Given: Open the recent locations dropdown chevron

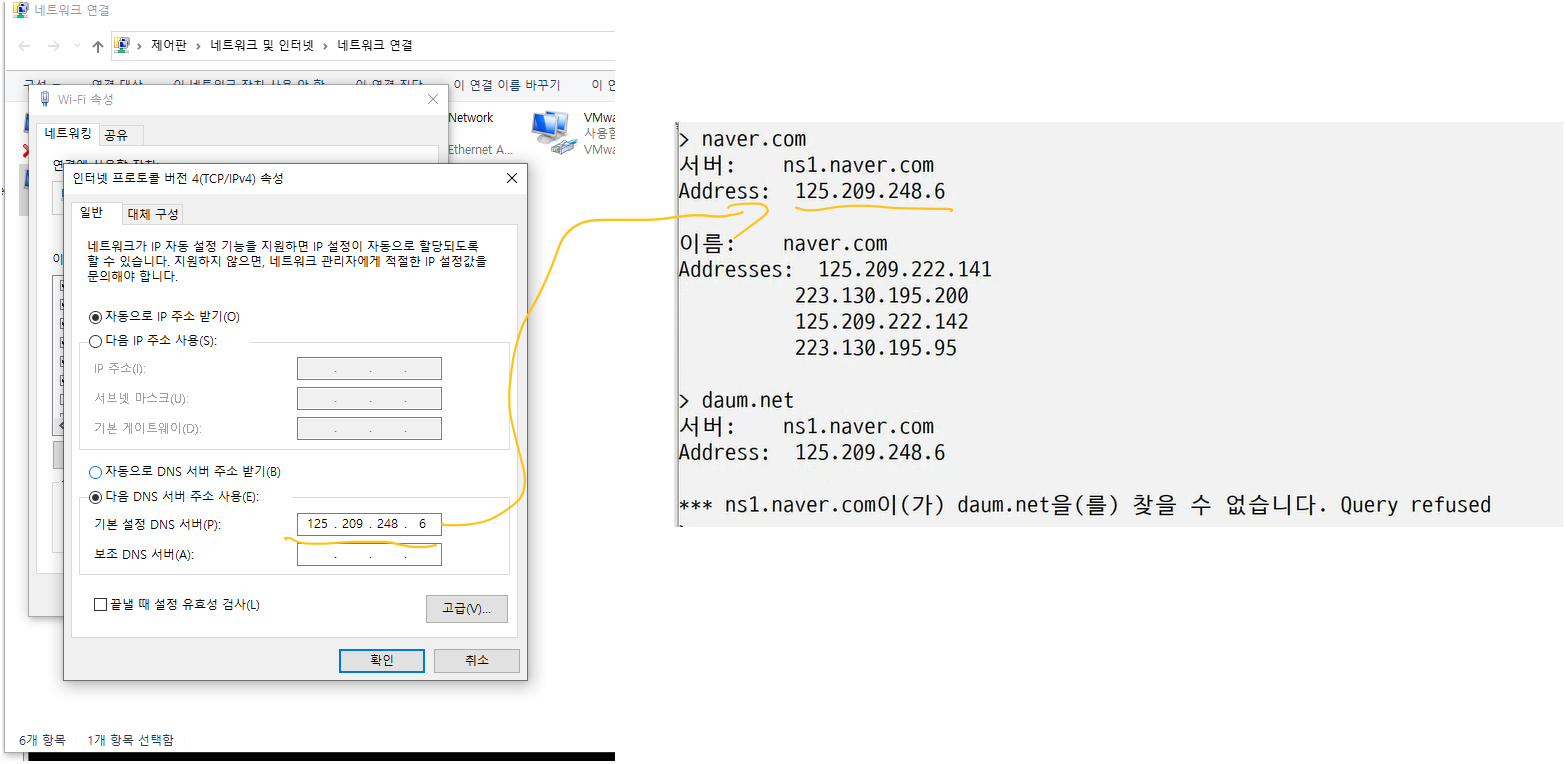Looking at the screenshot, I should (77, 46).
